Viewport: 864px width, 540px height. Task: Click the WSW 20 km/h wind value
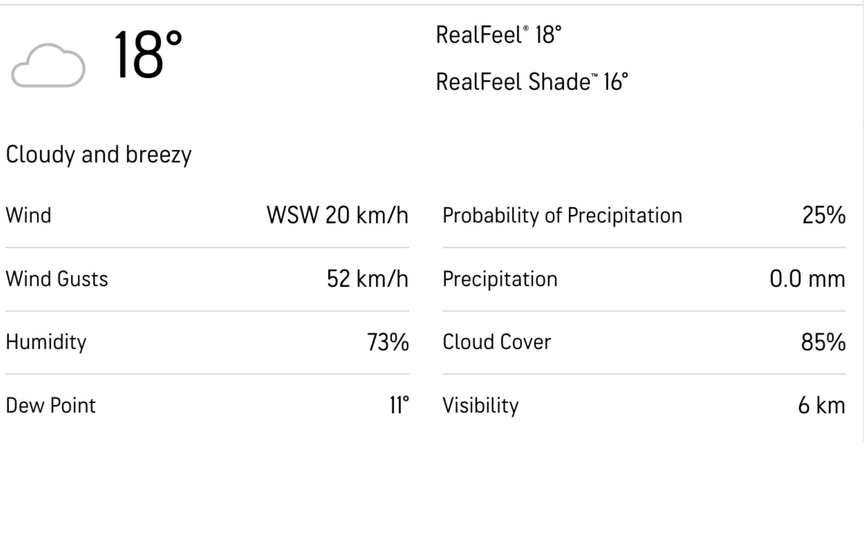(337, 215)
